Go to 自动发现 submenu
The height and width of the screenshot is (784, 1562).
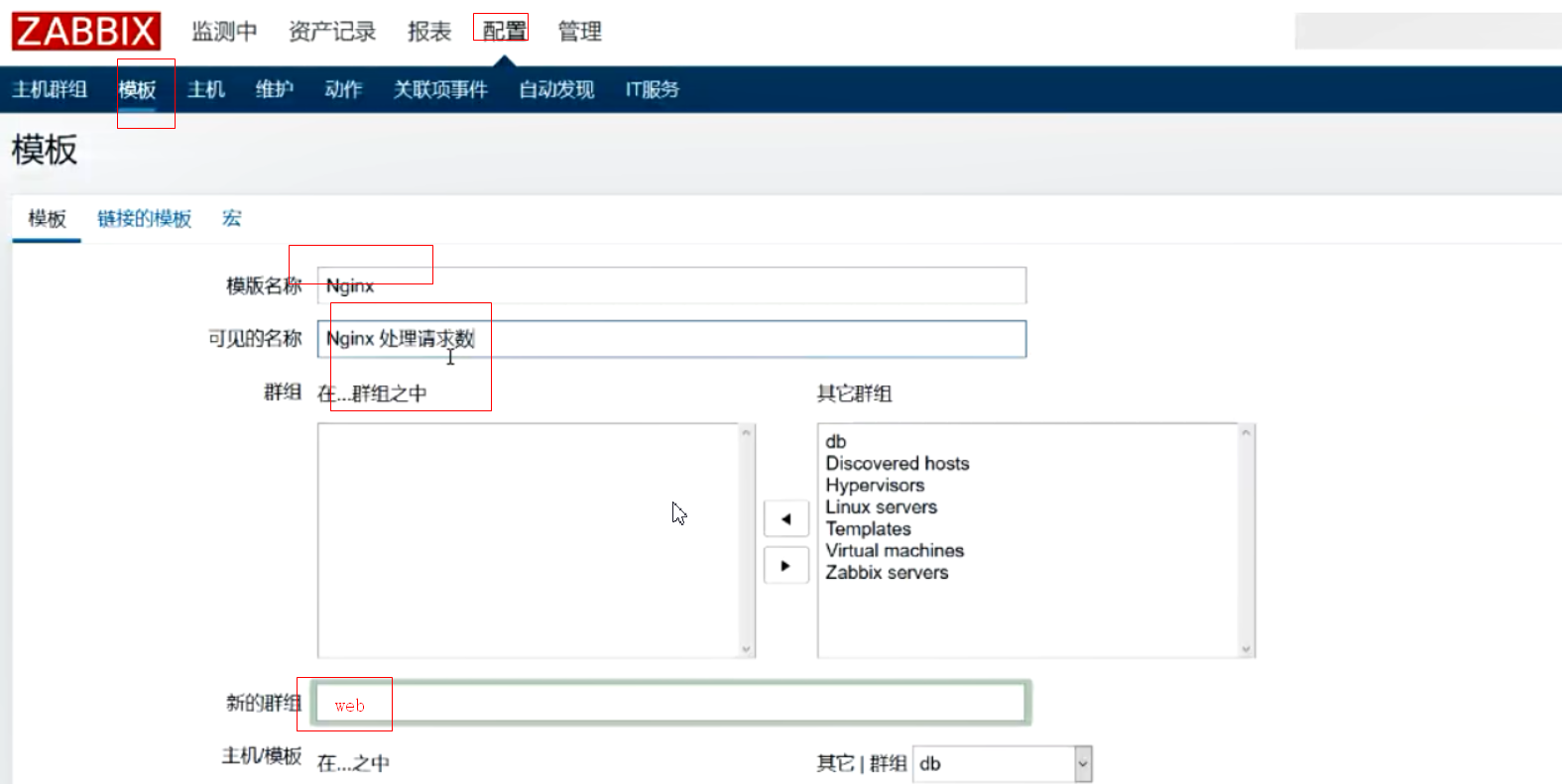click(556, 89)
